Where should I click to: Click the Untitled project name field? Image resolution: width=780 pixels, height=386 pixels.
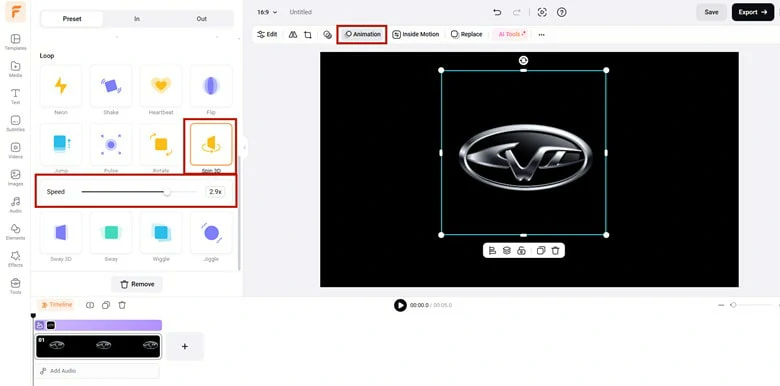300,12
